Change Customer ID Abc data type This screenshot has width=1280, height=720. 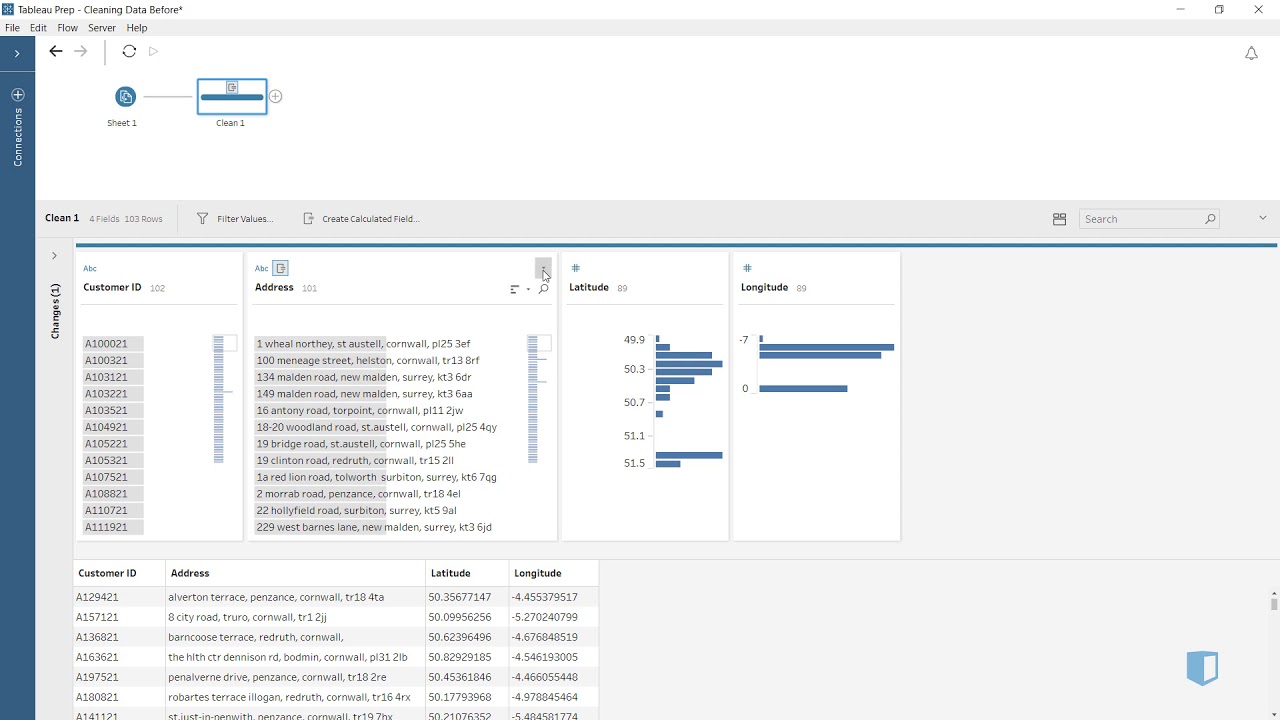(90, 268)
